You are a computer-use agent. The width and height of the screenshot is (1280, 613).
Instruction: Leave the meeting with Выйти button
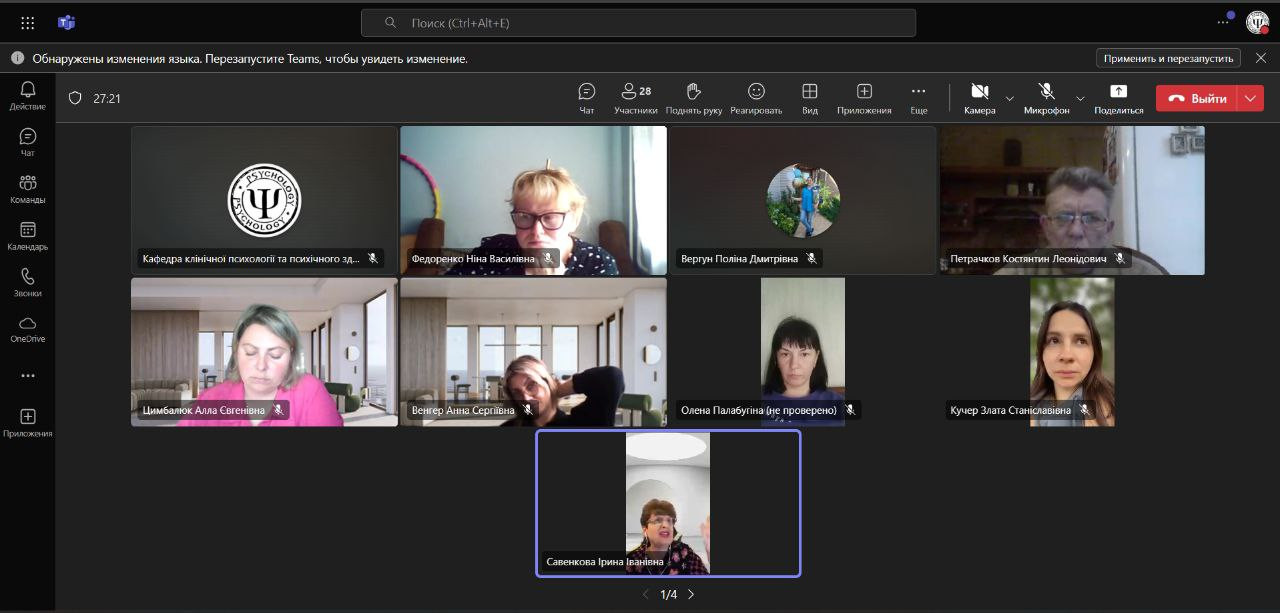tap(1197, 98)
